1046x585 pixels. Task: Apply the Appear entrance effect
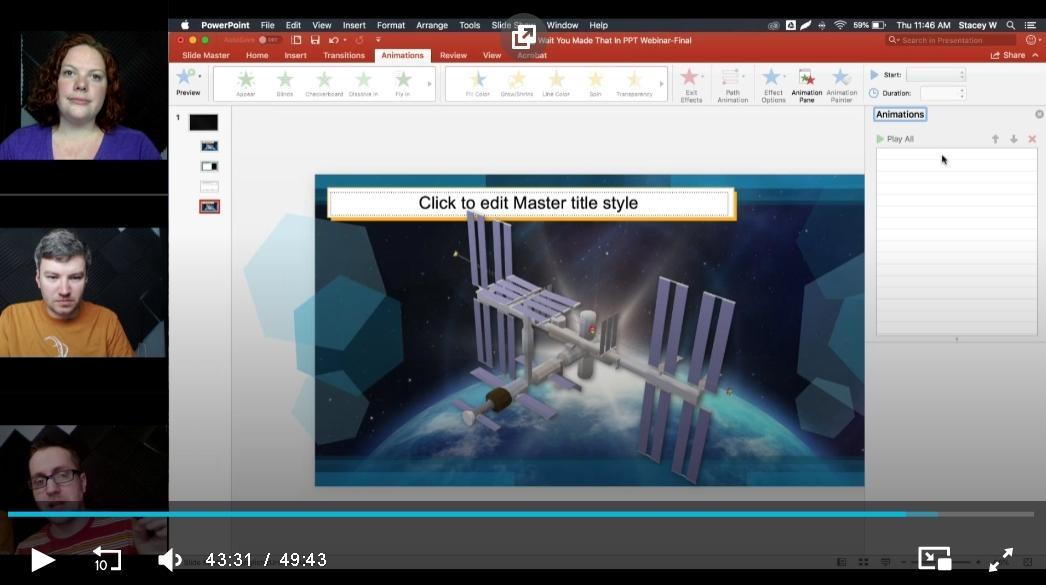click(x=245, y=84)
